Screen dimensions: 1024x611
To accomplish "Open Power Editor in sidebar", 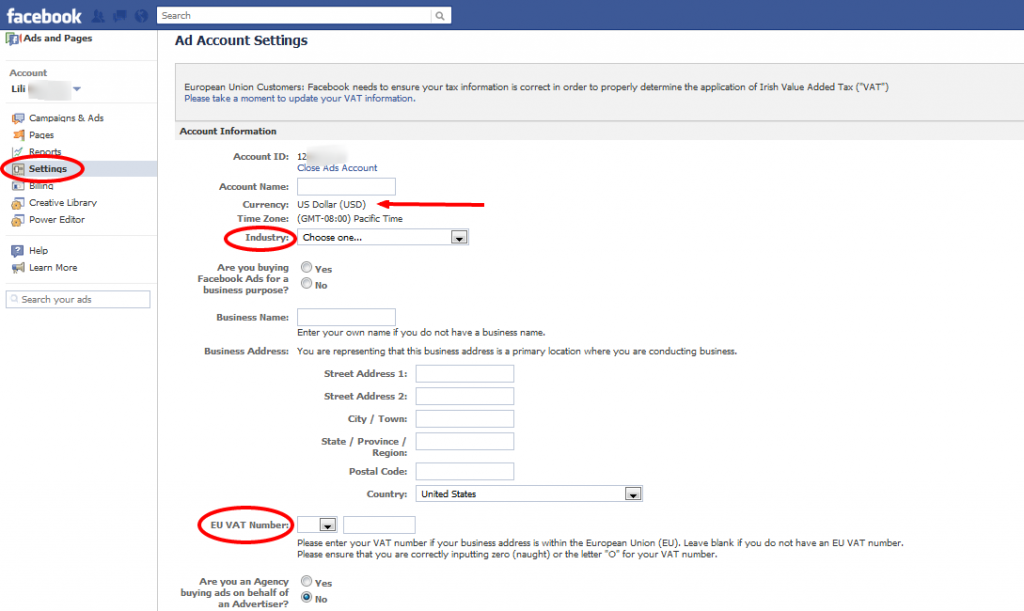I will (x=57, y=220).
